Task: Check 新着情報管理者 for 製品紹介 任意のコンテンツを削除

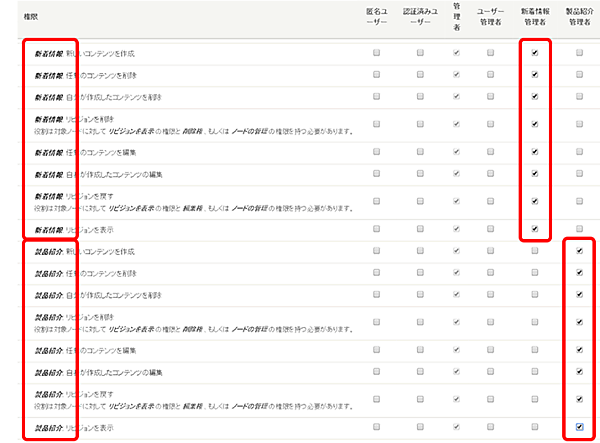Action: pyautogui.click(x=536, y=274)
